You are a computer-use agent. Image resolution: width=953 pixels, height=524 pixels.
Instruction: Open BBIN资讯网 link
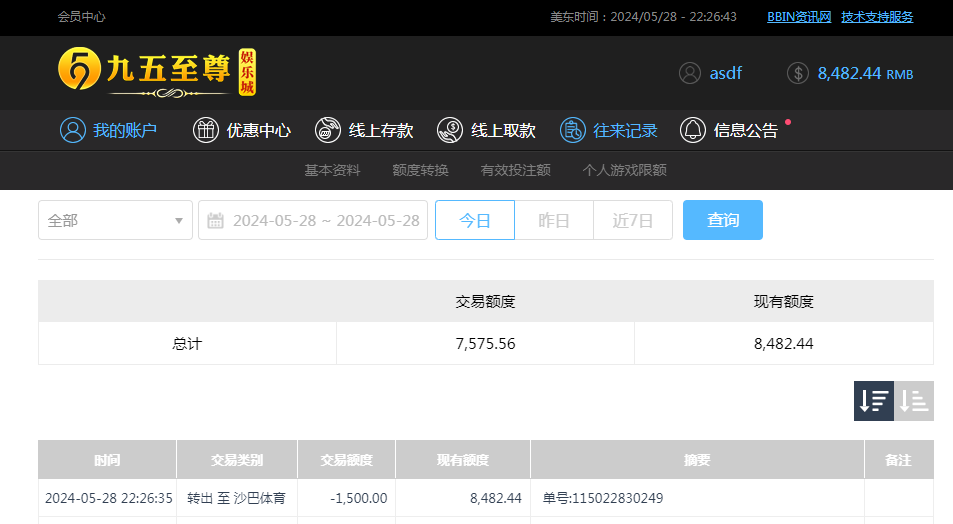pyautogui.click(x=798, y=17)
